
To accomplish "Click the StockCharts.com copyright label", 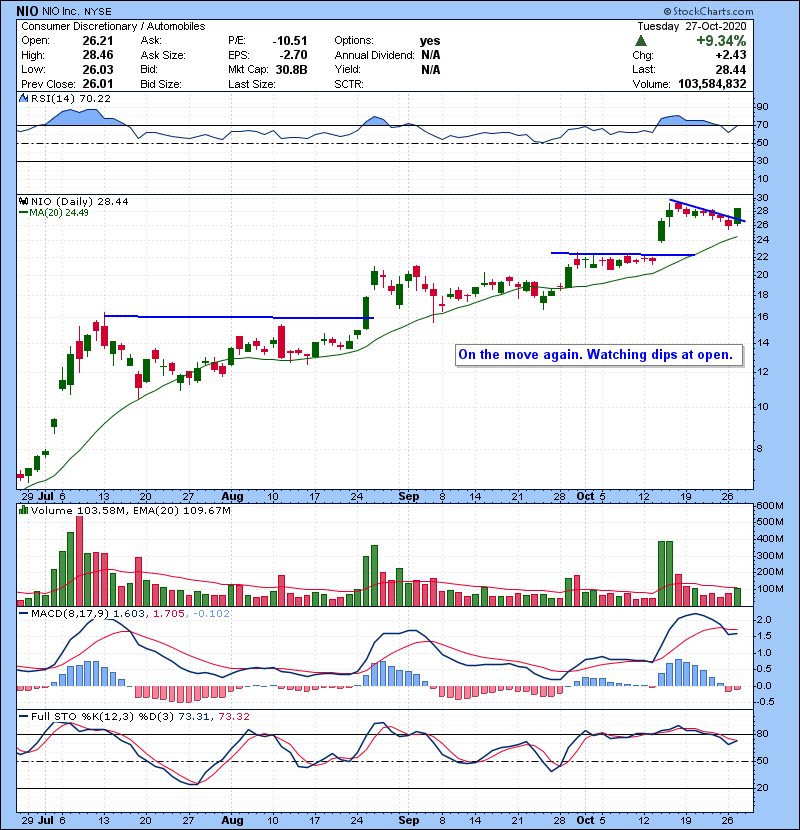I will point(708,11).
